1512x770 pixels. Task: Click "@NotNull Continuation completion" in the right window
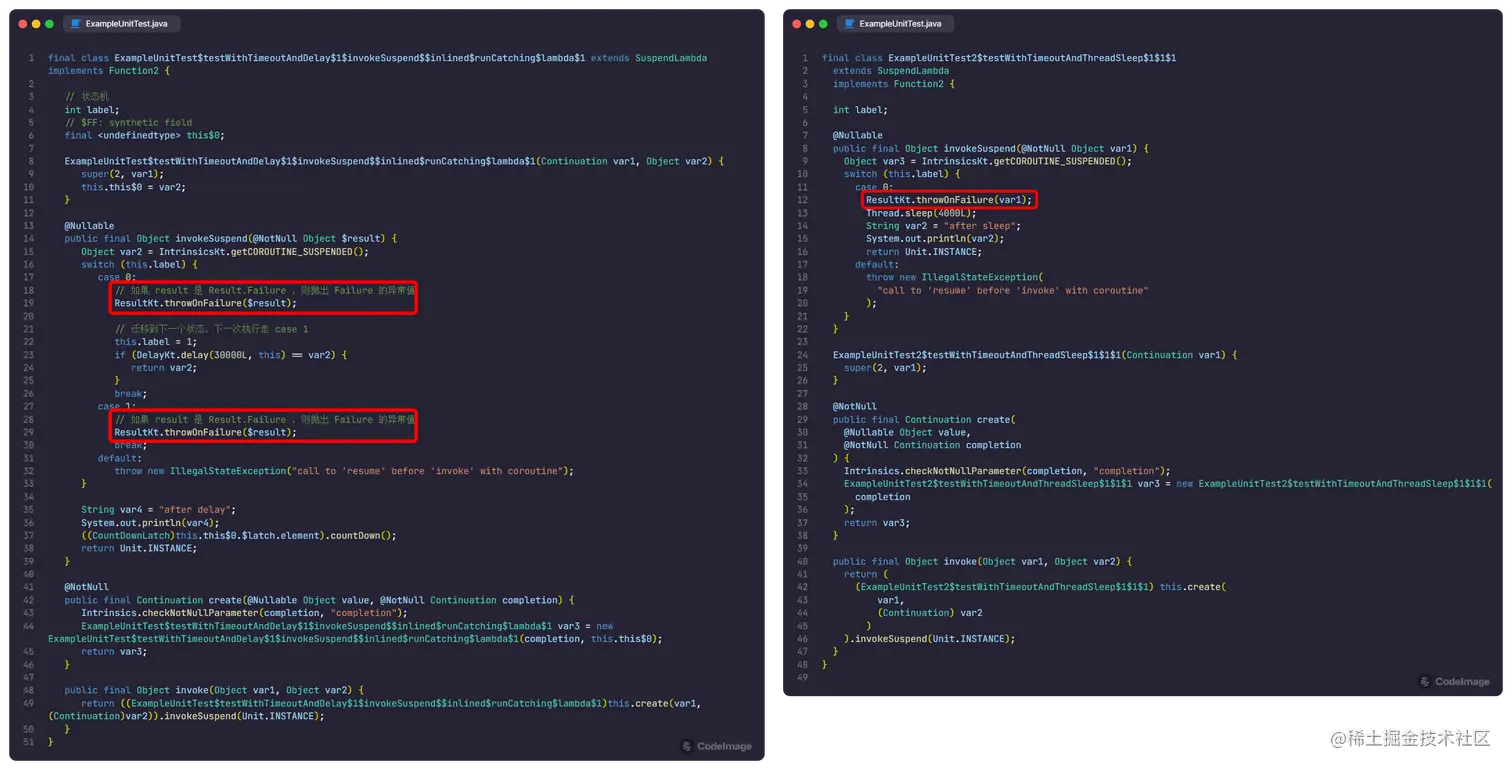tap(933, 446)
